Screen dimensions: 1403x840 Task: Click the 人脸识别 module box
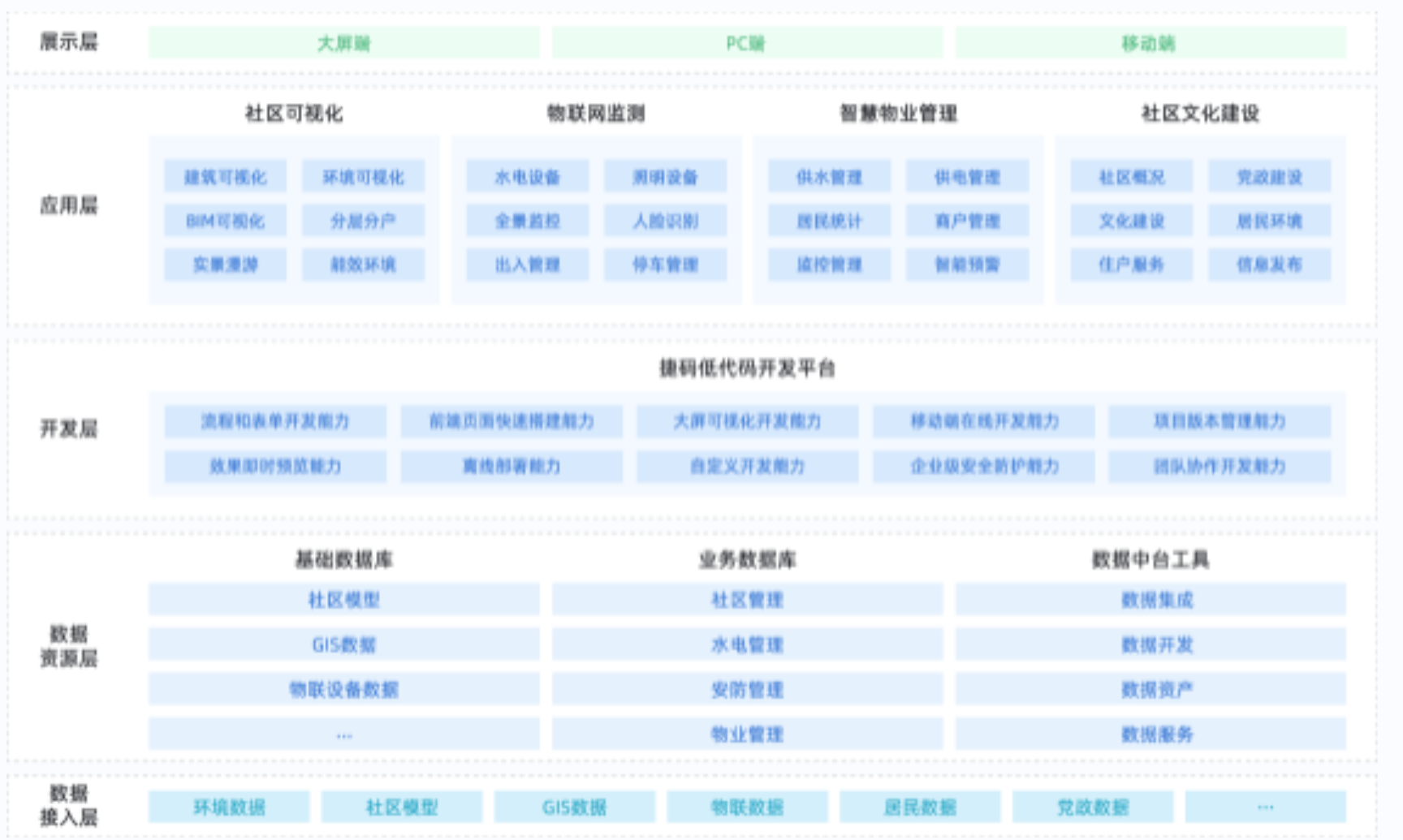[x=665, y=221]
